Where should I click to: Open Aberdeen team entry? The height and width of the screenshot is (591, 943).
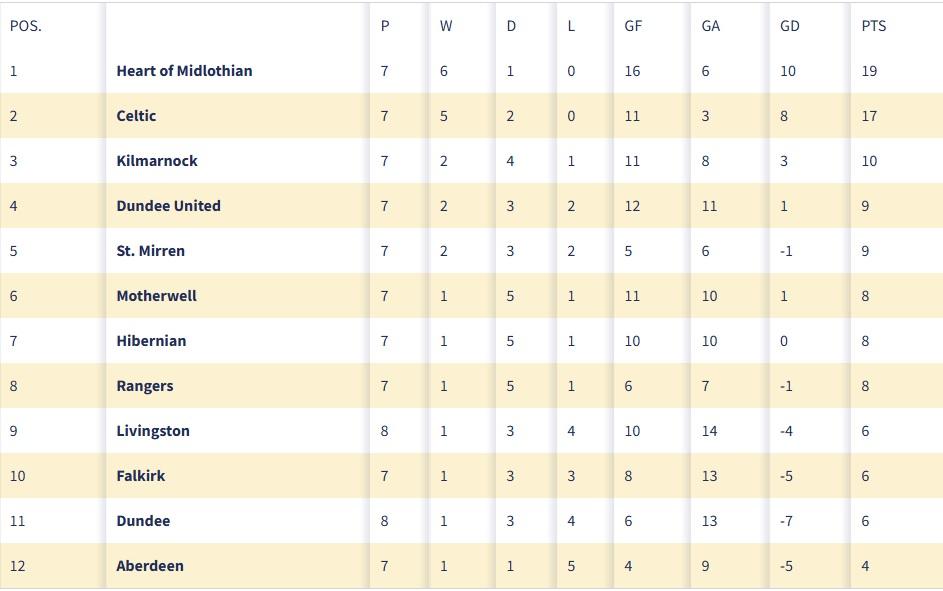150,566
